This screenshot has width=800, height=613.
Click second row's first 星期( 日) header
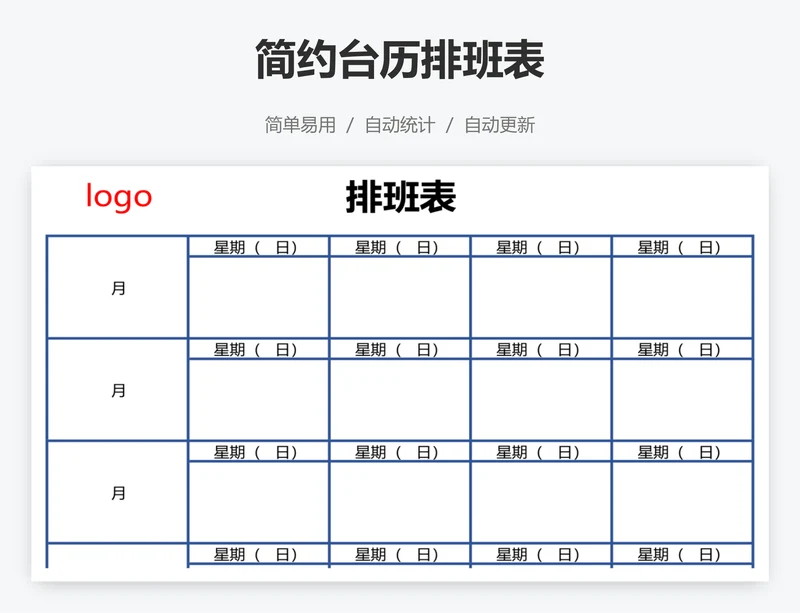point(259,350)
